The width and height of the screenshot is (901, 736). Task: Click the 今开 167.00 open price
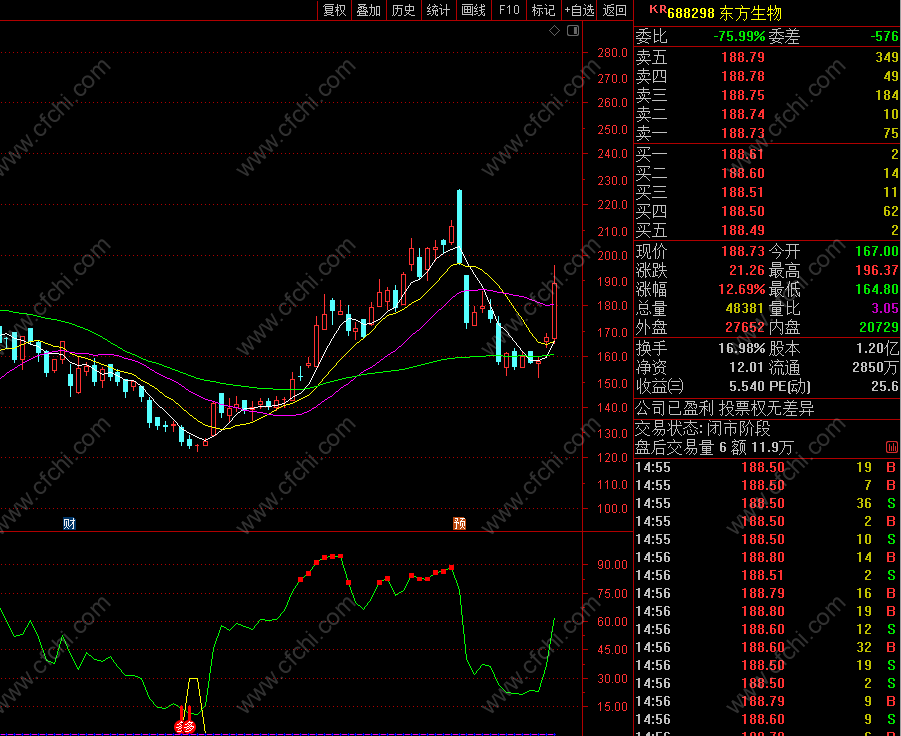876,251
